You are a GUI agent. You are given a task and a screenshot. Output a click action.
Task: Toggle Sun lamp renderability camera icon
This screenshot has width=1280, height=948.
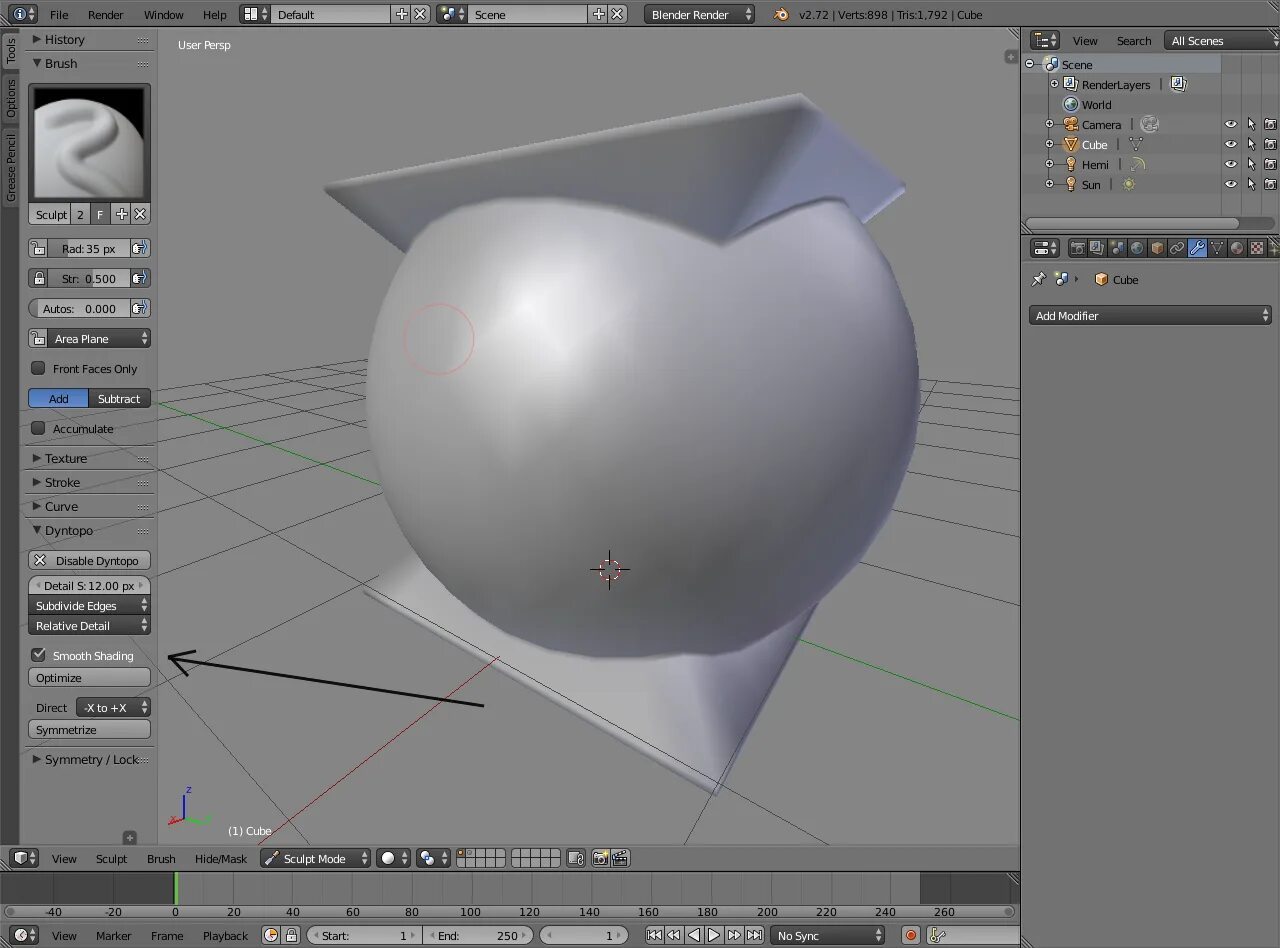tap(1270, 184)
